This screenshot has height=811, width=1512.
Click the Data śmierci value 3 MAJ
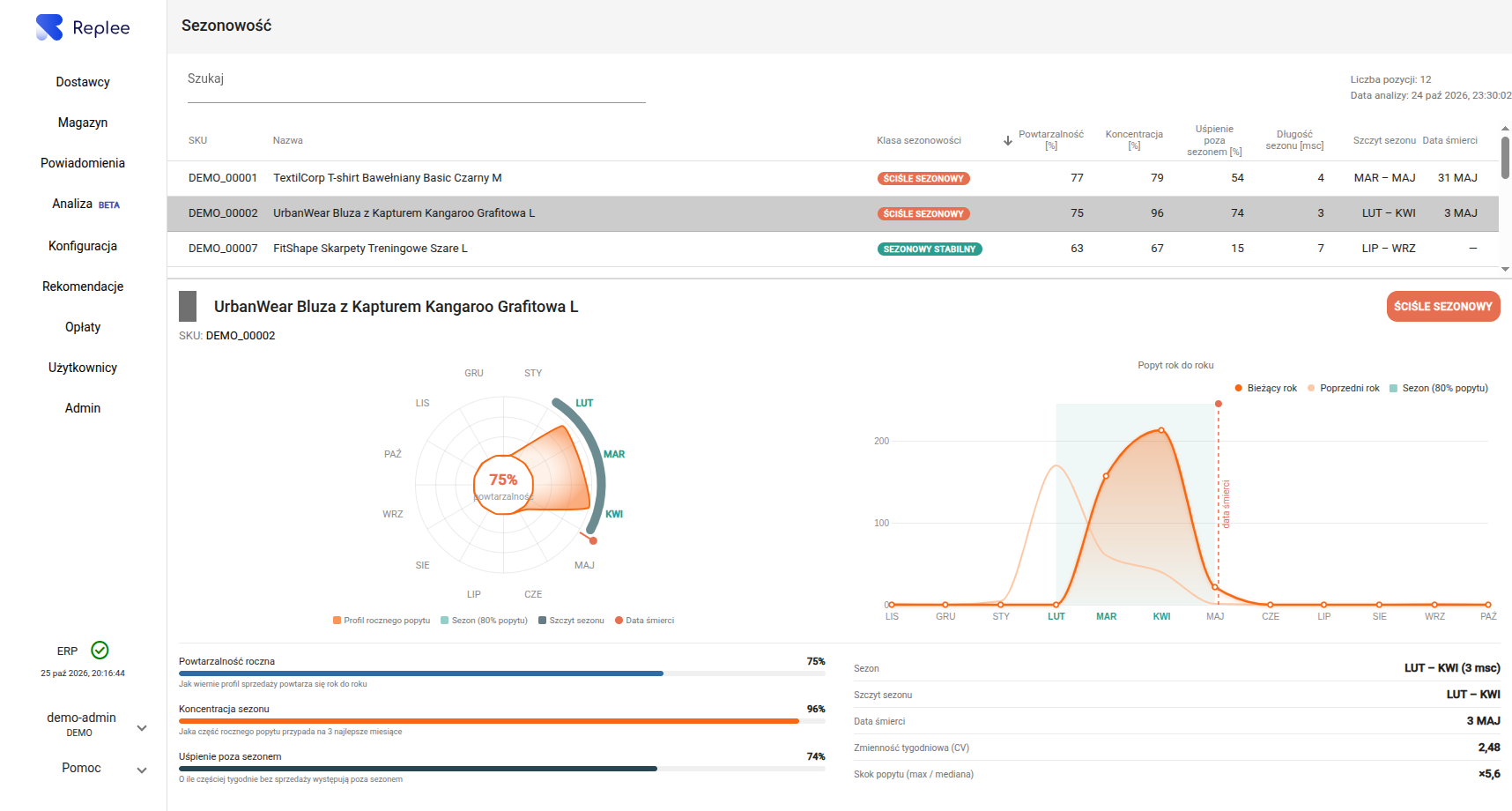tap(1483, 721)
